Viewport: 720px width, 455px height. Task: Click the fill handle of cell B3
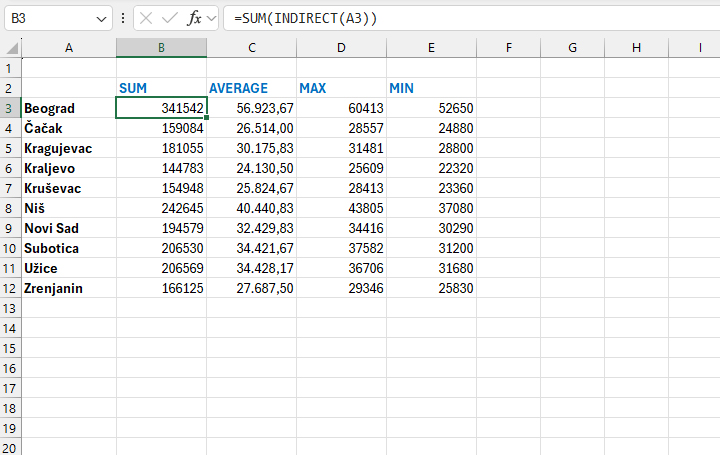click(x=207, y=118)
